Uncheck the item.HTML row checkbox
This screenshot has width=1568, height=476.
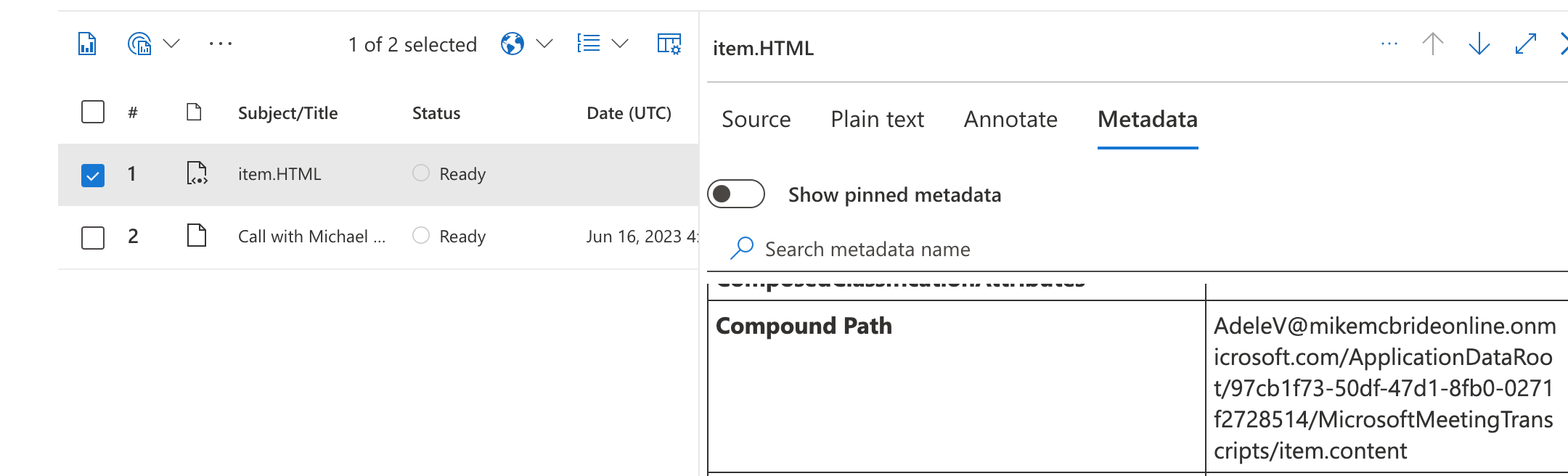pyautogui.click(x=93, y=175)
